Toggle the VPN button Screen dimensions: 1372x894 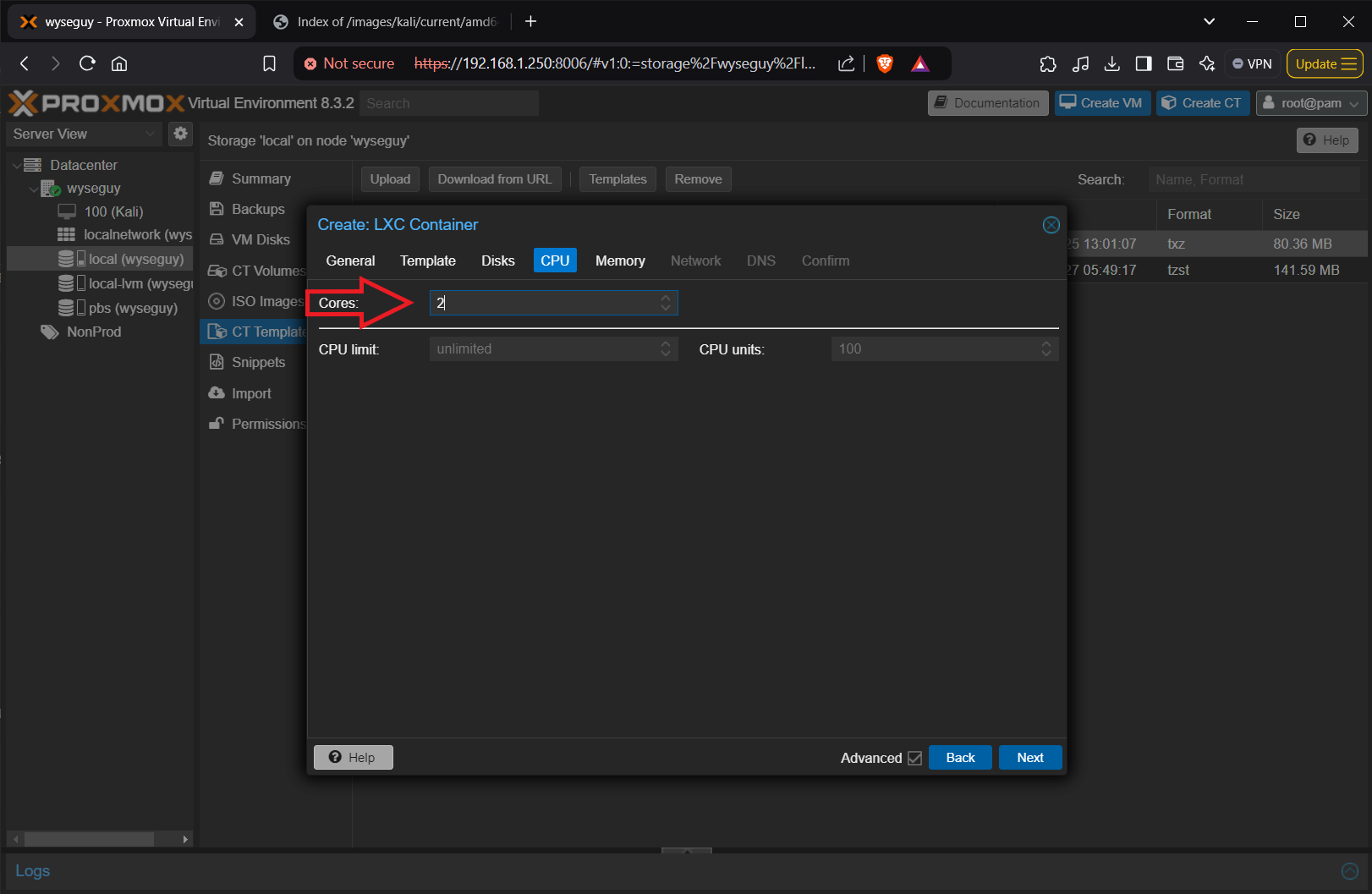tap(1252, 63)
